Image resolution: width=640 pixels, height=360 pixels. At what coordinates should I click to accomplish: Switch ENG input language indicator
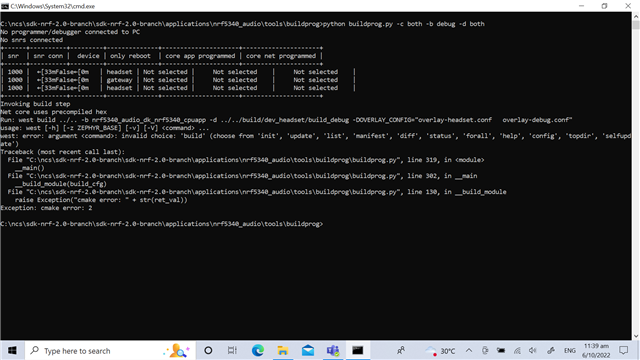(x=569, y=351)
